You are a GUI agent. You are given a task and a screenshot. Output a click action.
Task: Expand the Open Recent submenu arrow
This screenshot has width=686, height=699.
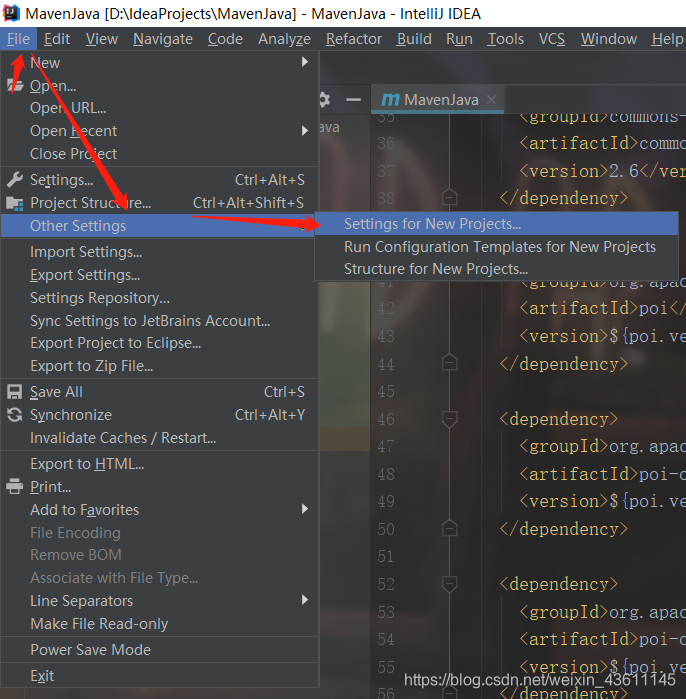[x=305, y=131]
